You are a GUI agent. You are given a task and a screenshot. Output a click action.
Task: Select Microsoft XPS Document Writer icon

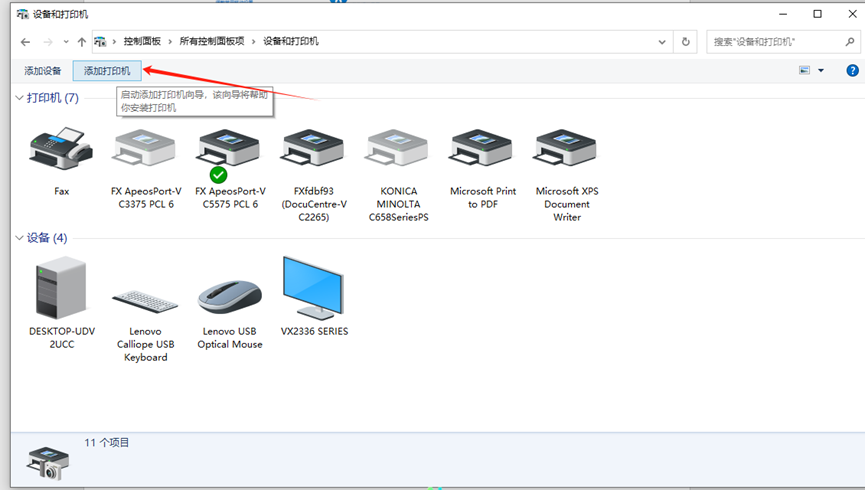(x=567, y=150)
